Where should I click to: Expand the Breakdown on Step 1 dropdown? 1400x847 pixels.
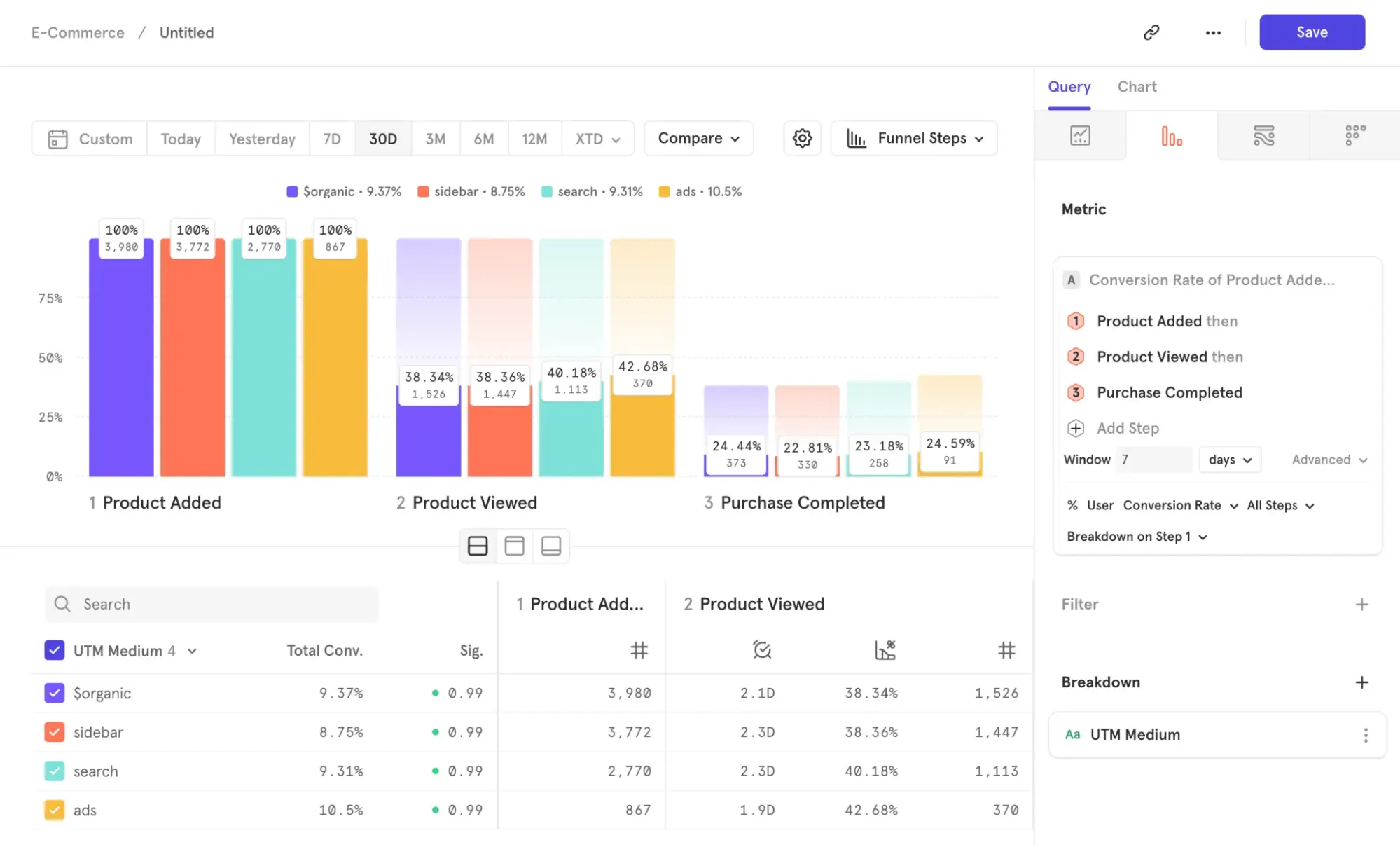point(1136,536)
